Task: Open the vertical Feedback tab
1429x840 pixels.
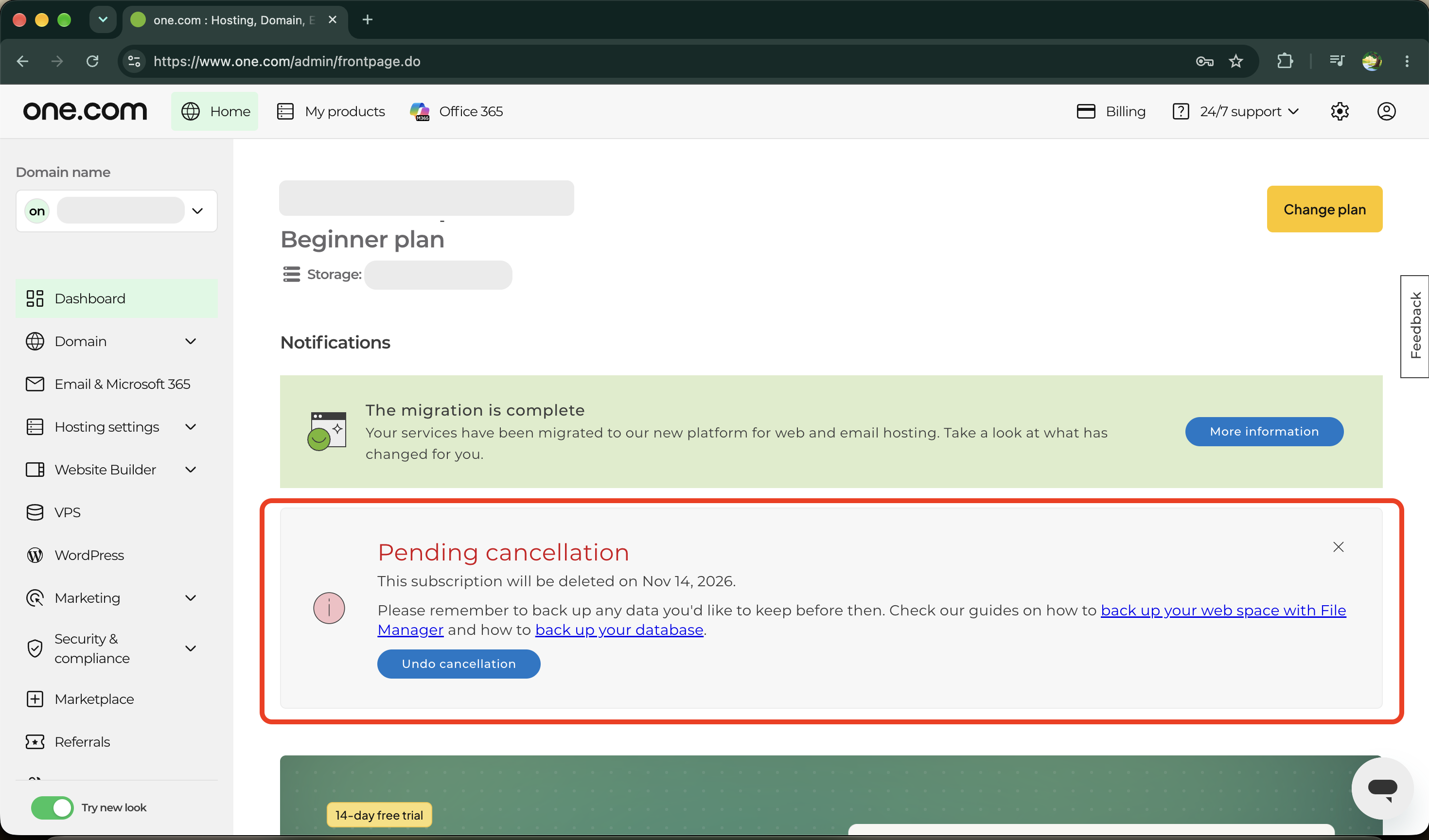Action: pos(1415,326)
